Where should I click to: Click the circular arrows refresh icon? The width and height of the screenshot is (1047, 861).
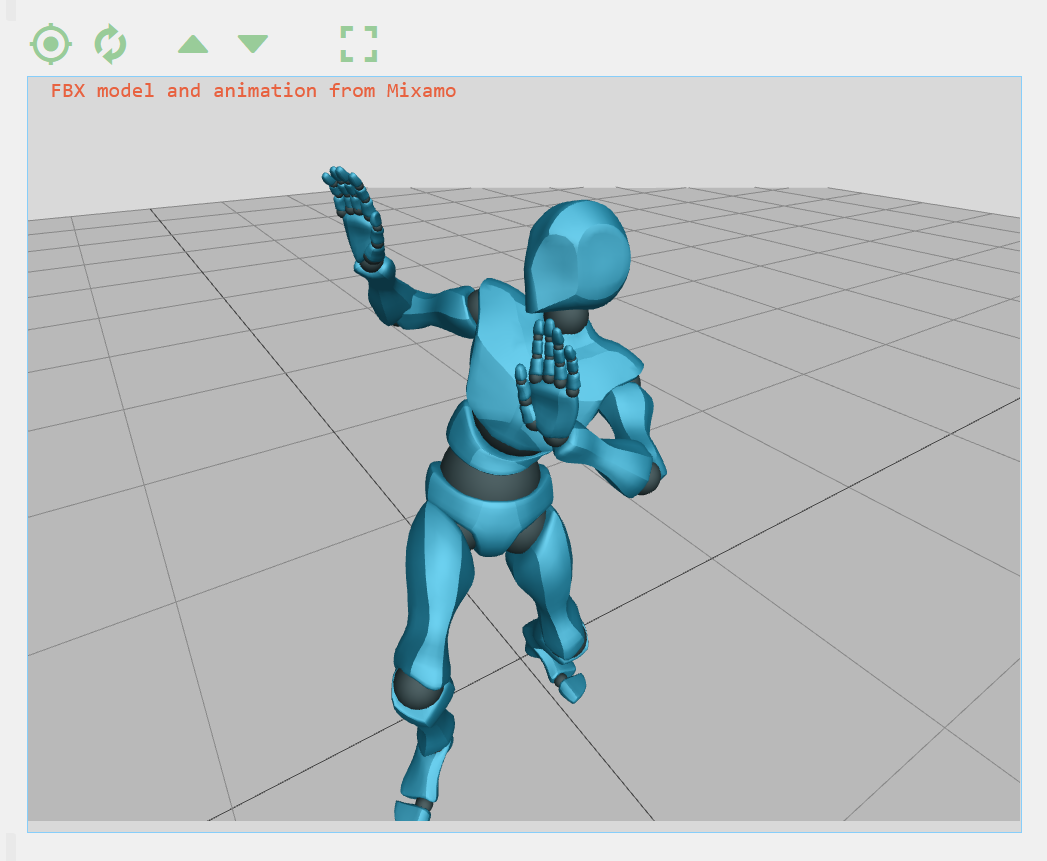[110, 44]
